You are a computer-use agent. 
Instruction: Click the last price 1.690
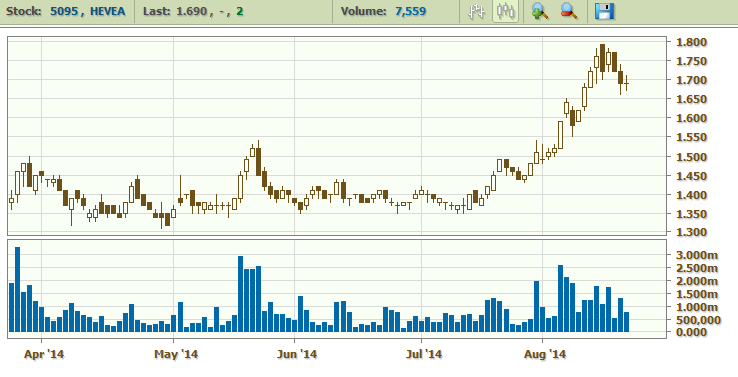point(192,11)
